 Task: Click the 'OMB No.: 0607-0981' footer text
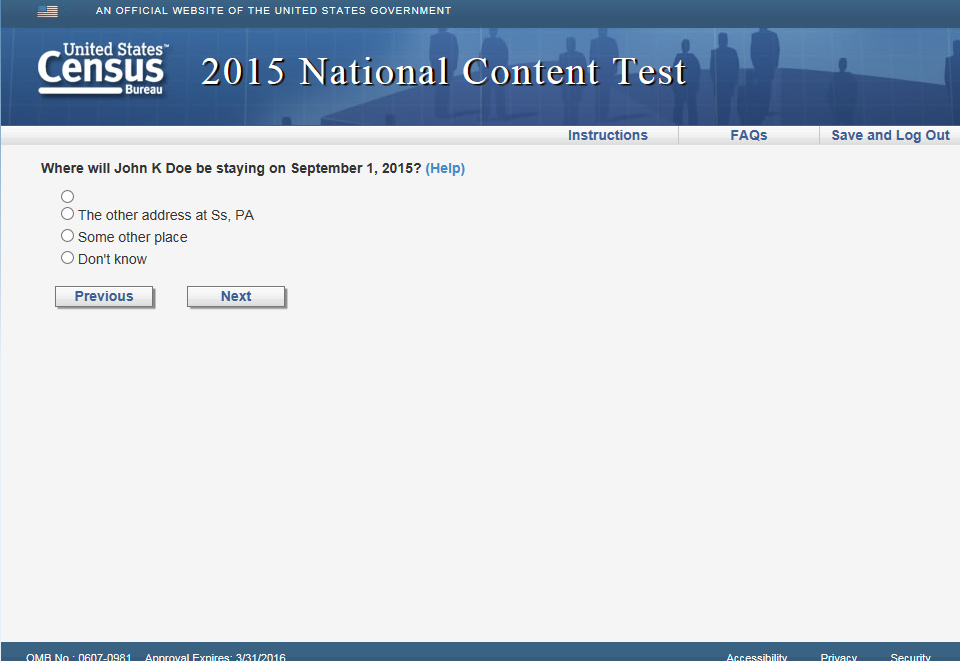click(78, 657)
